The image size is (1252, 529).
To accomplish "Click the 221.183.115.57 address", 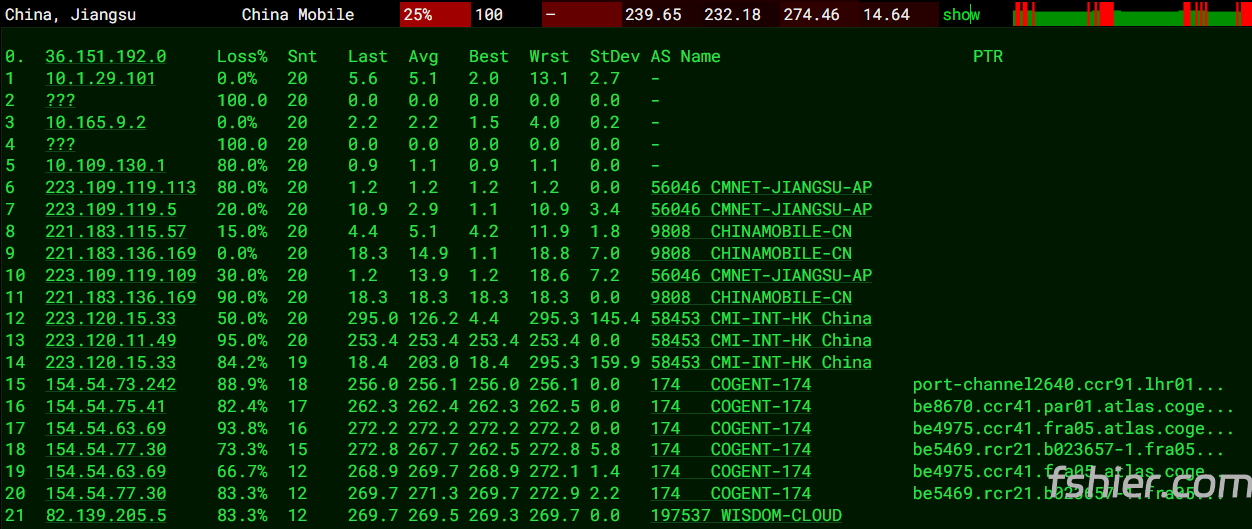I will [115, 232].
